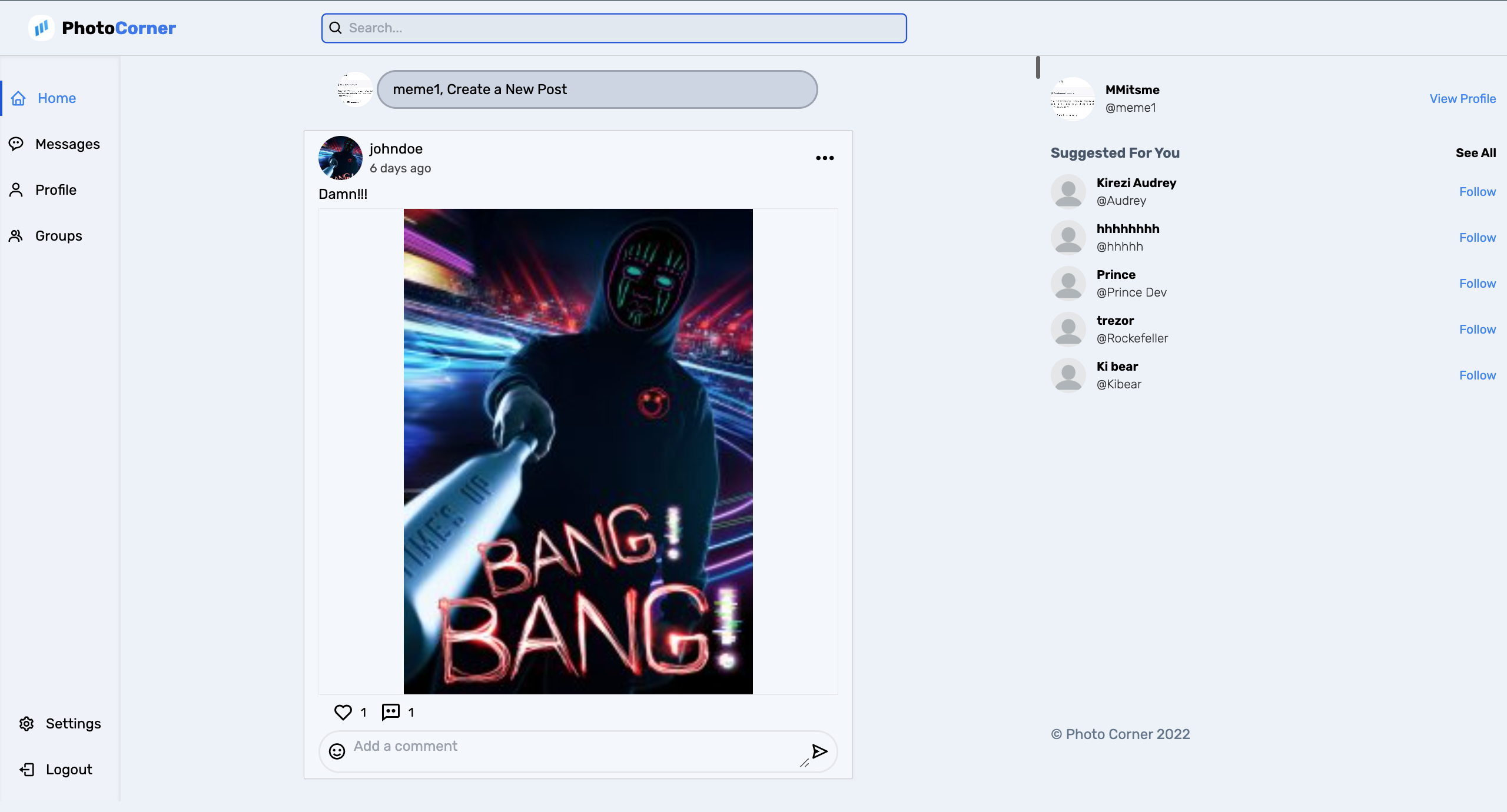Click MMitsme avatar in right panel
This screenshot has width=1507, height=812.
point(1073,99)
